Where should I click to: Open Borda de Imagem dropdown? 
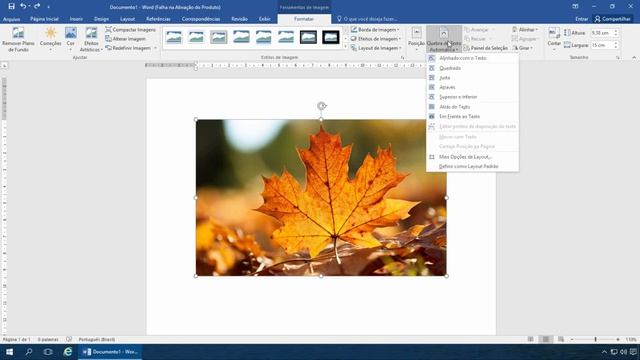[x=375, y=30]
